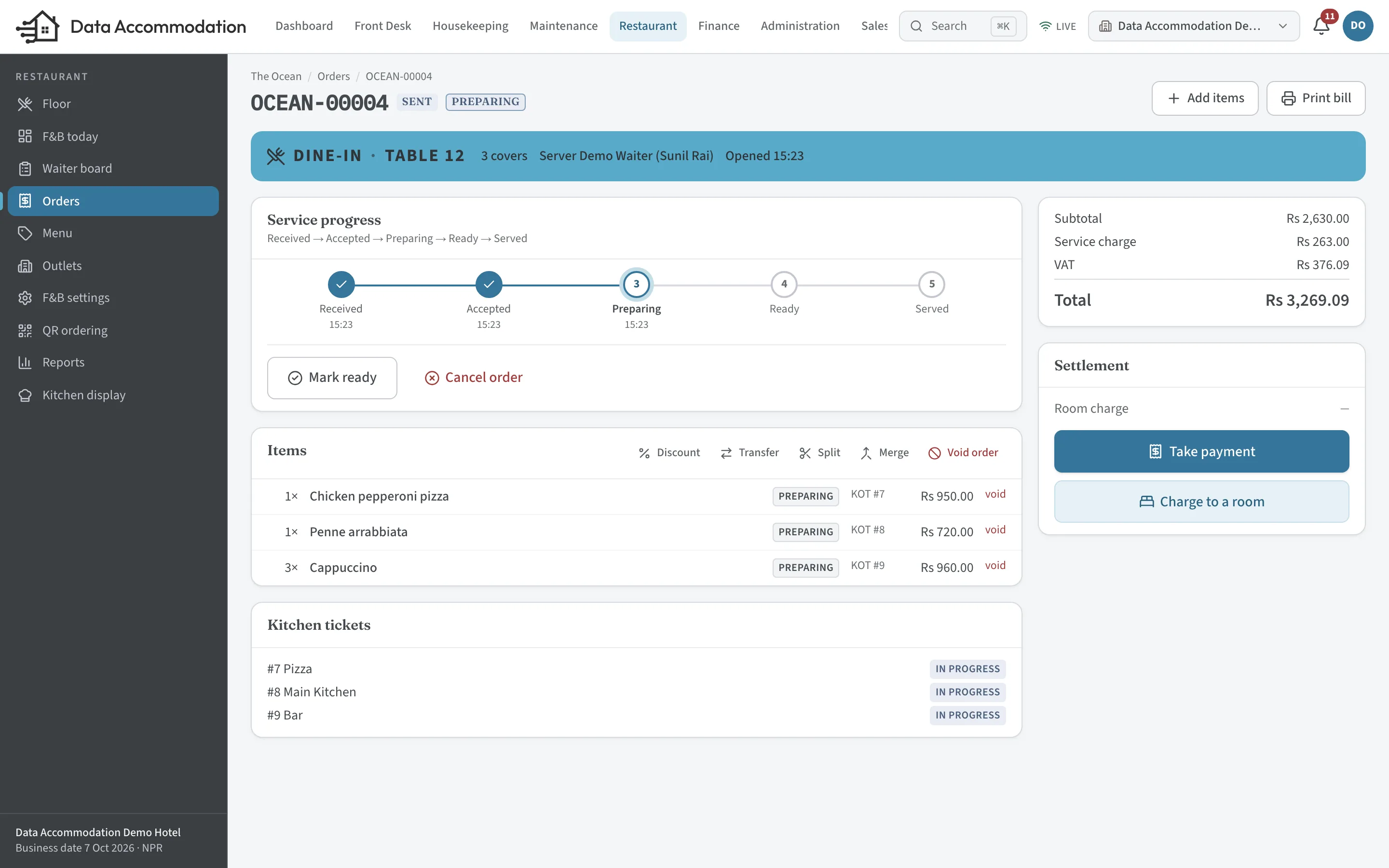Image resolution: width=1389 pixels, height=868 pixels.
Task: Open Outlets building icon
Action: [x=25, y=266]
